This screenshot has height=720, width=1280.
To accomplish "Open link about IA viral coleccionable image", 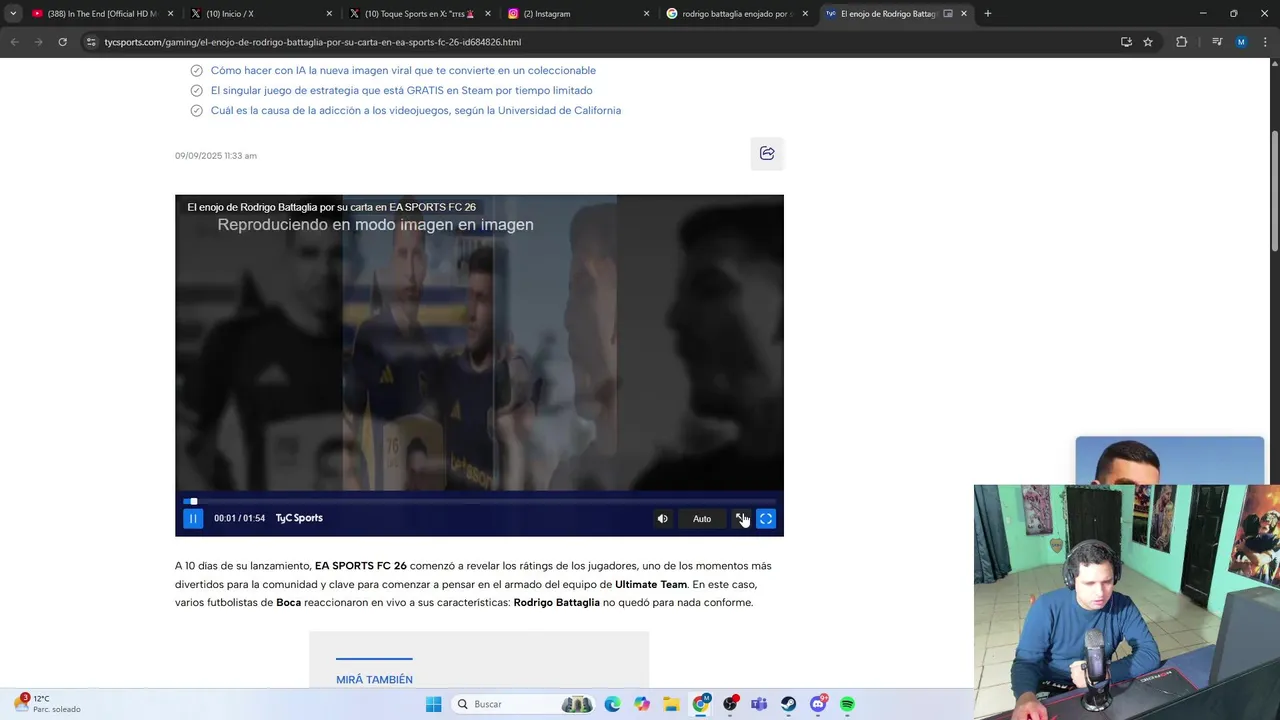I will click(x=403, y=70).
